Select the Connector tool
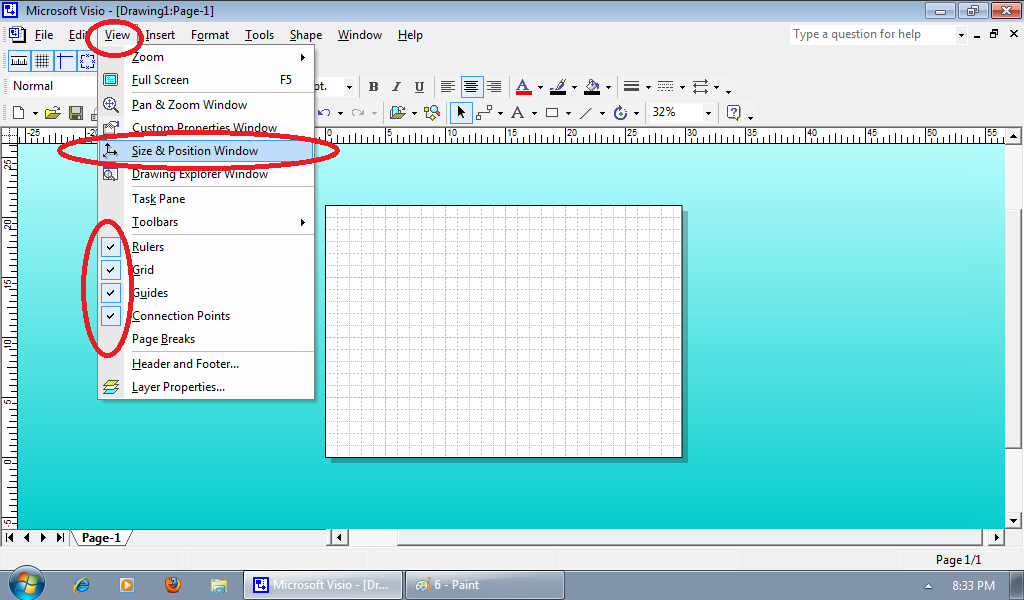1024x600 pixels. point(484,113)
